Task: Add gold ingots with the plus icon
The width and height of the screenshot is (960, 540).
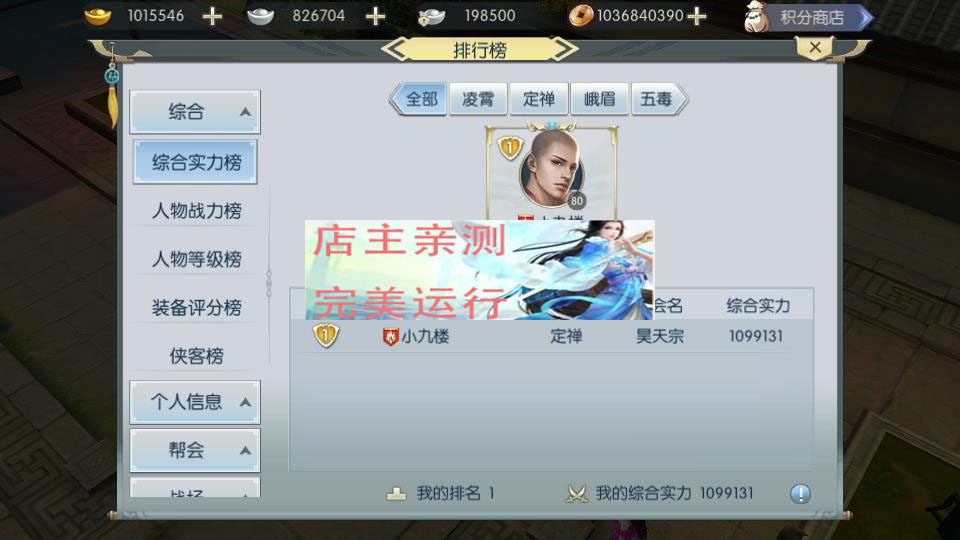Action: click(212, 16)
